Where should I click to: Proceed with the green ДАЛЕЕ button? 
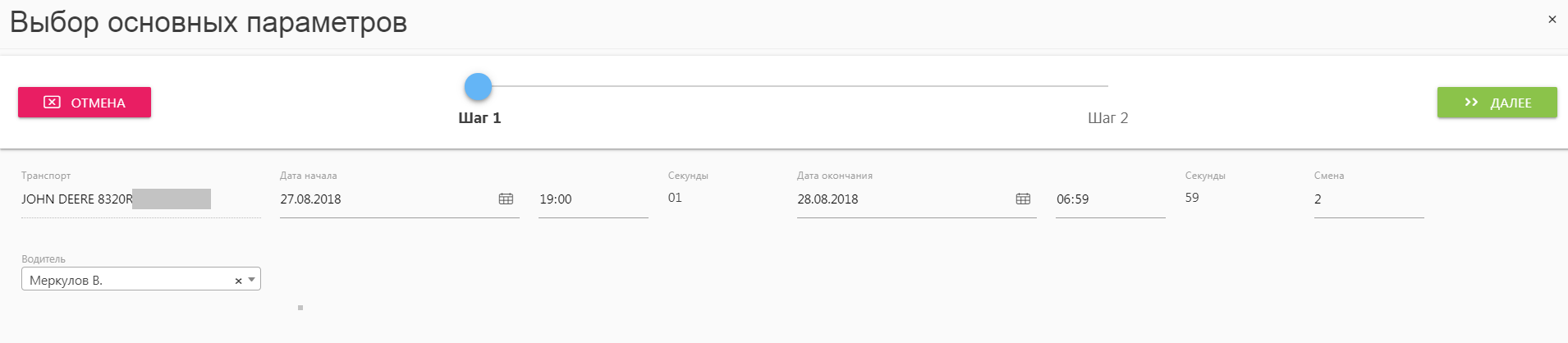pos(1497,103)
